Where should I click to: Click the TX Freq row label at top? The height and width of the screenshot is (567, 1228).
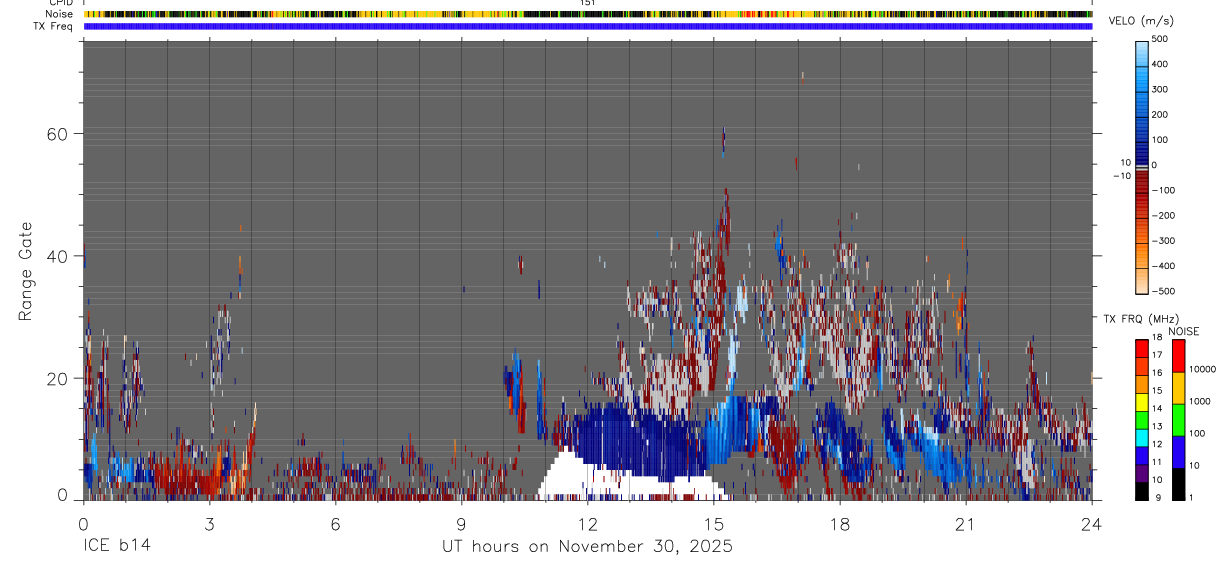point(54,26)
